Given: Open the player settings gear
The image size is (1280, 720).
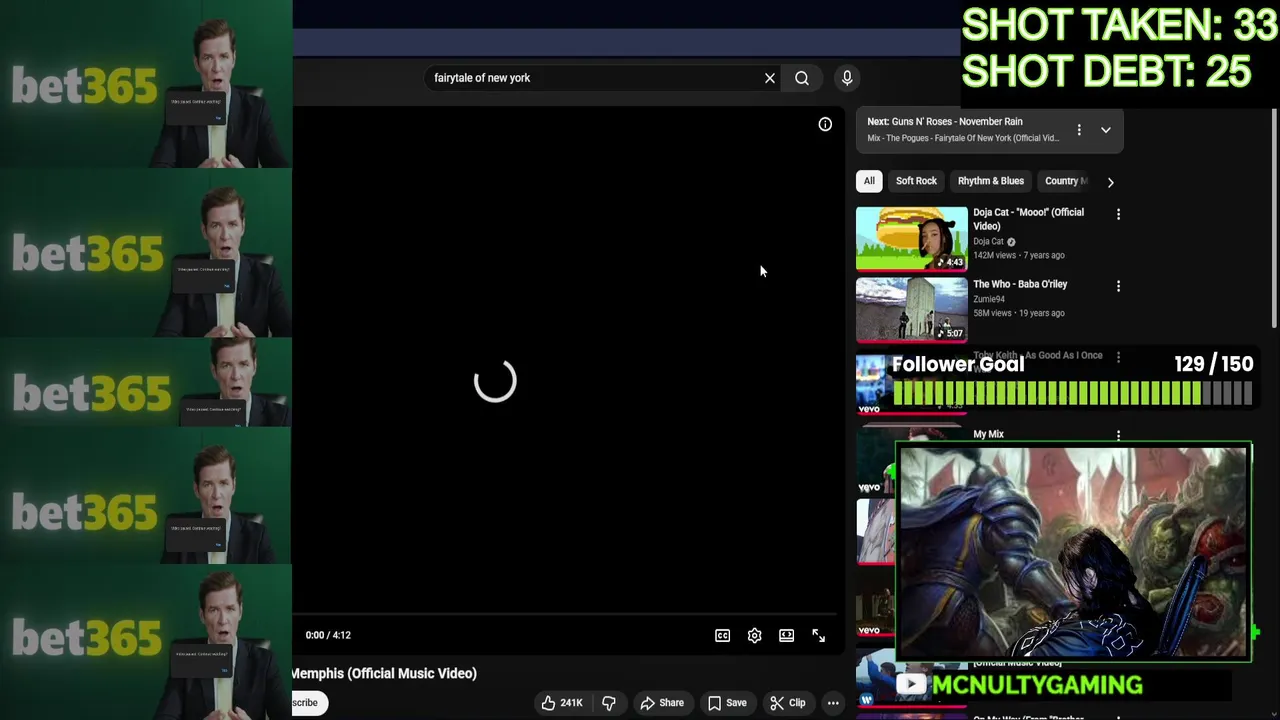Looking at the screenshot, I should 755,635.
